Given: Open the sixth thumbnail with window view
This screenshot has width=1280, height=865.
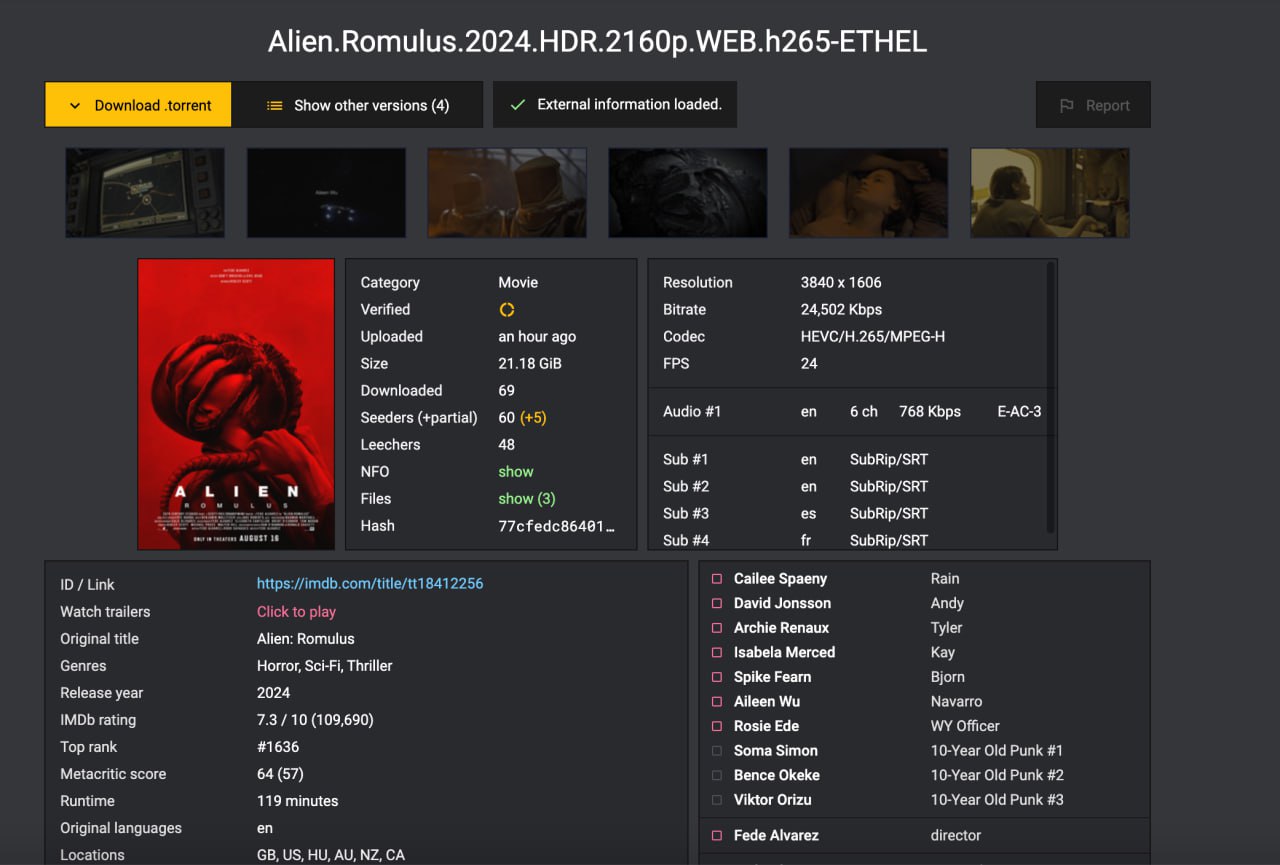Looking at the screenshot, I should click(1050, 193).
